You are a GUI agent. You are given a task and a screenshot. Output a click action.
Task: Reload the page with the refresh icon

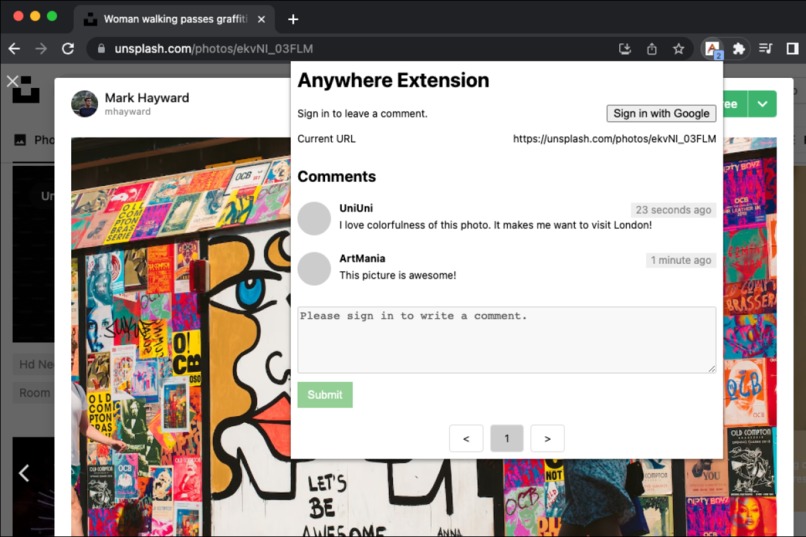[x=68, y=49]
